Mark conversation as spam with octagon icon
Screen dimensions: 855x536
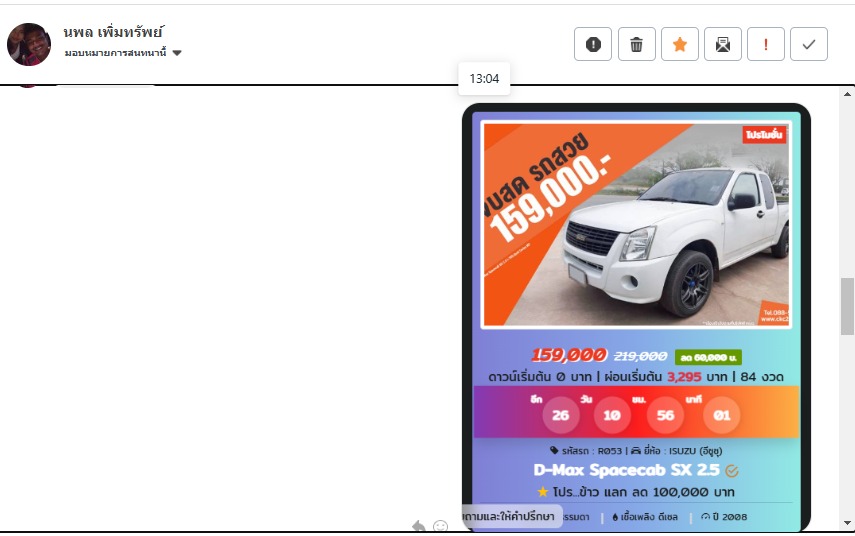coord(593,44)
